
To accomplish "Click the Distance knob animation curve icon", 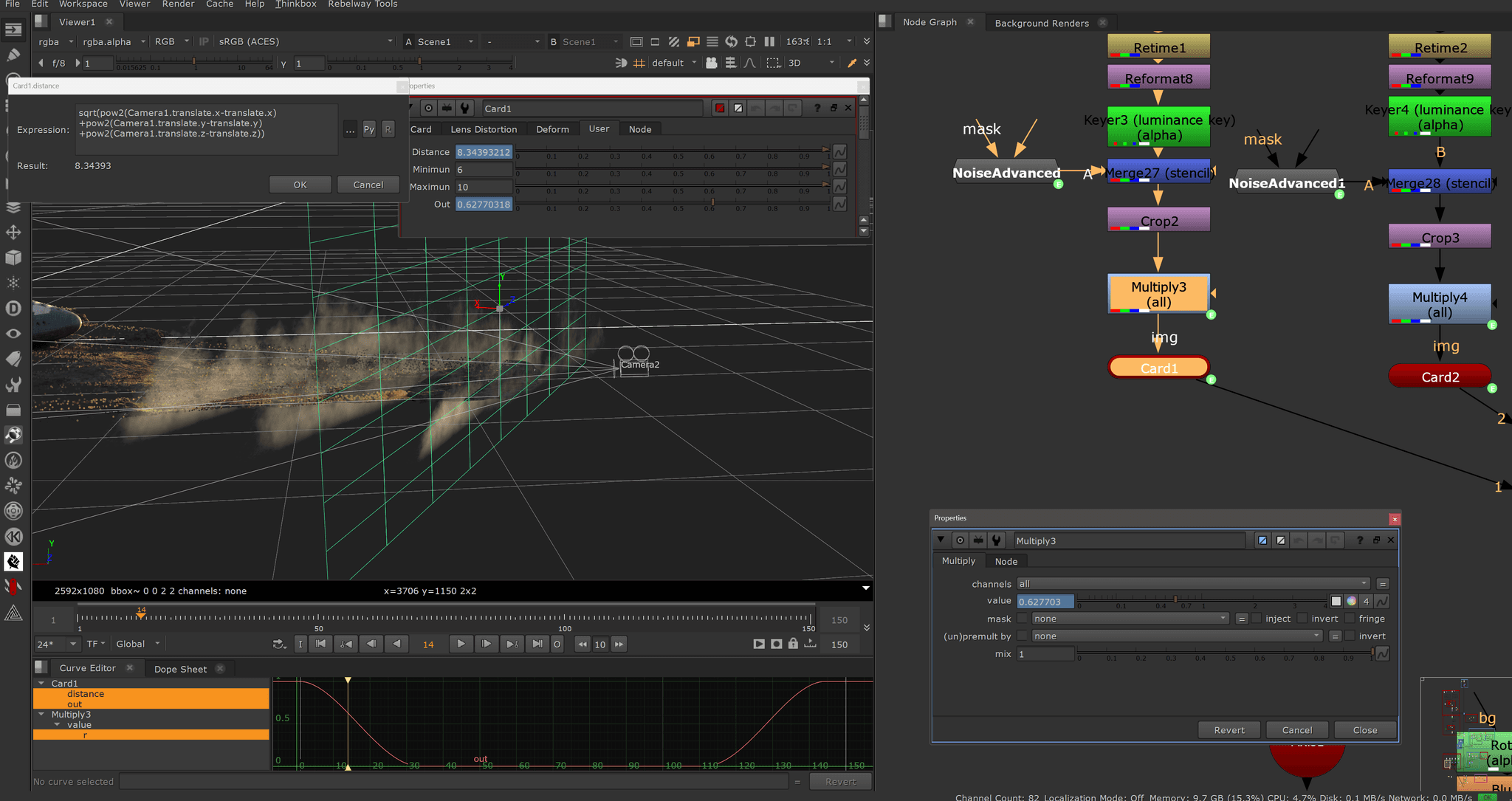I will (839, 151).
